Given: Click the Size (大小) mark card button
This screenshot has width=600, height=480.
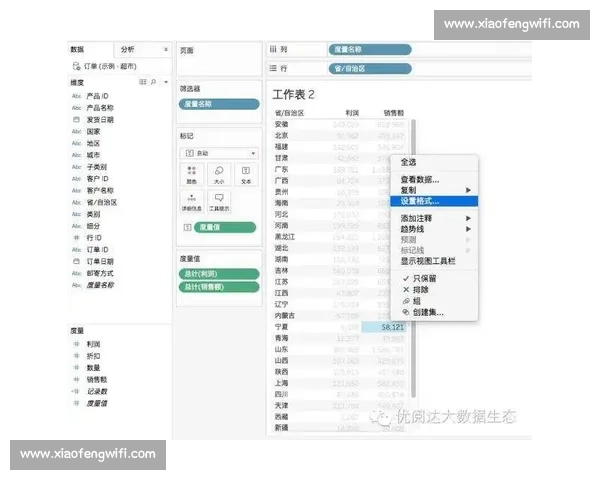Looking at the screenshot, I should (x=219, y=174).
